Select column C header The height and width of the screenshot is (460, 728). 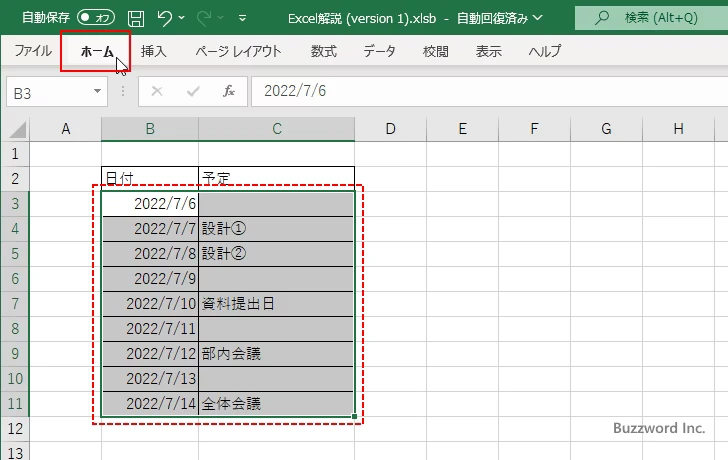277,129
